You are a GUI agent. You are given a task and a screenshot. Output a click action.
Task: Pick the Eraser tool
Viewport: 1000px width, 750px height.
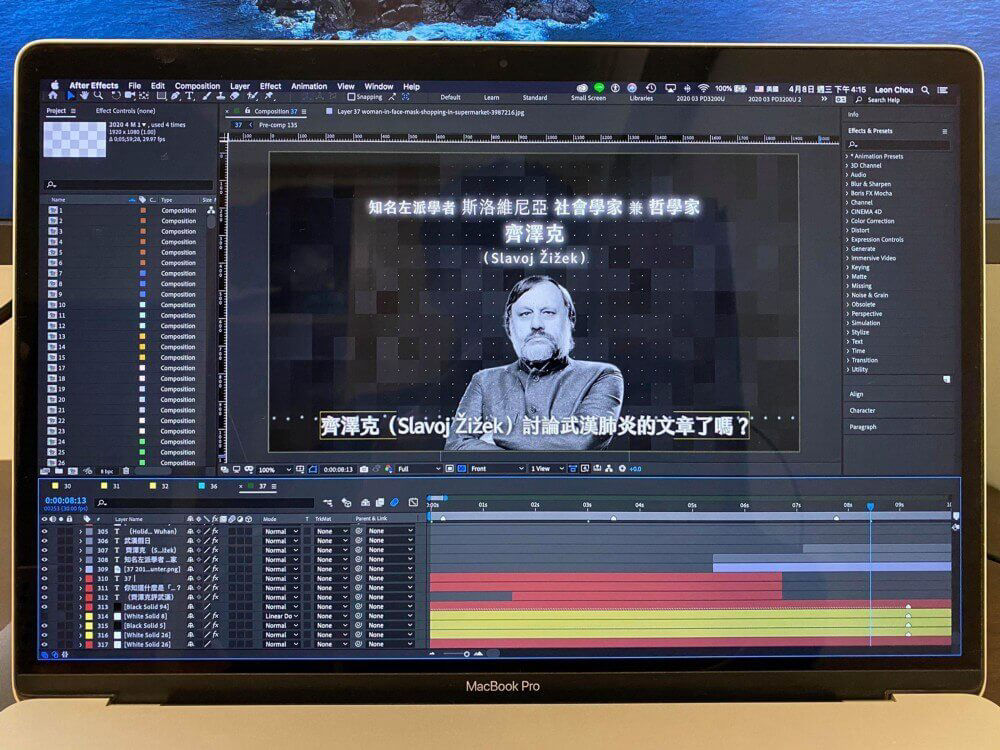tap(235, 96)
